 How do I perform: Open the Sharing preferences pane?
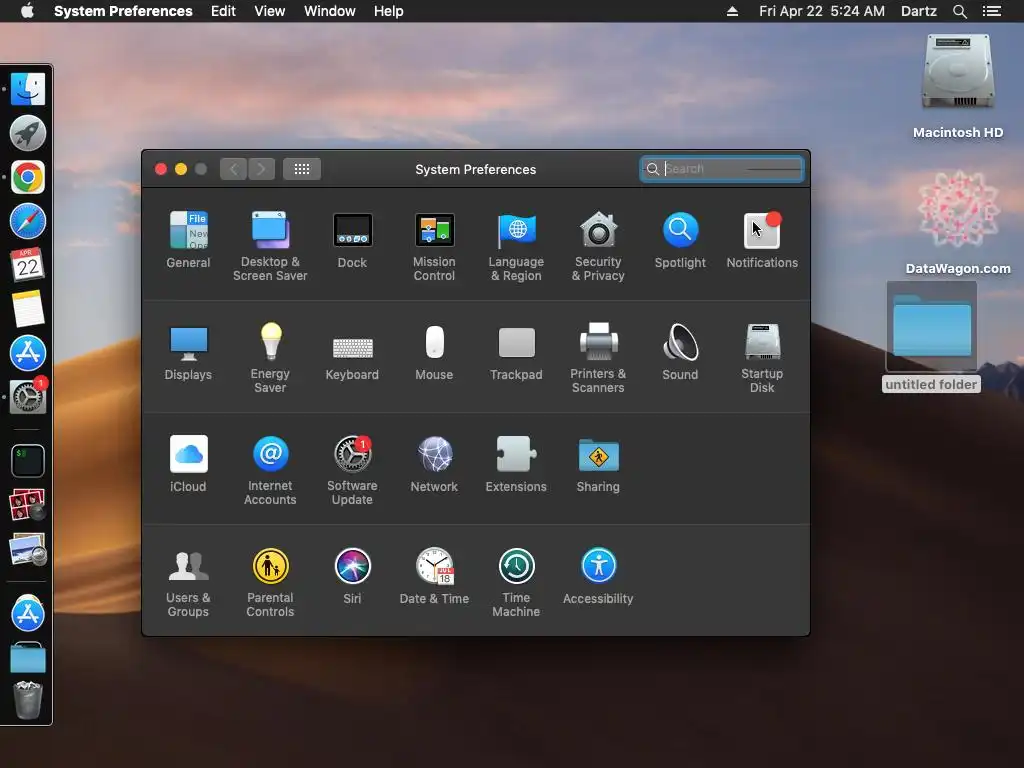pyautogui.click(x=598, y=464)
